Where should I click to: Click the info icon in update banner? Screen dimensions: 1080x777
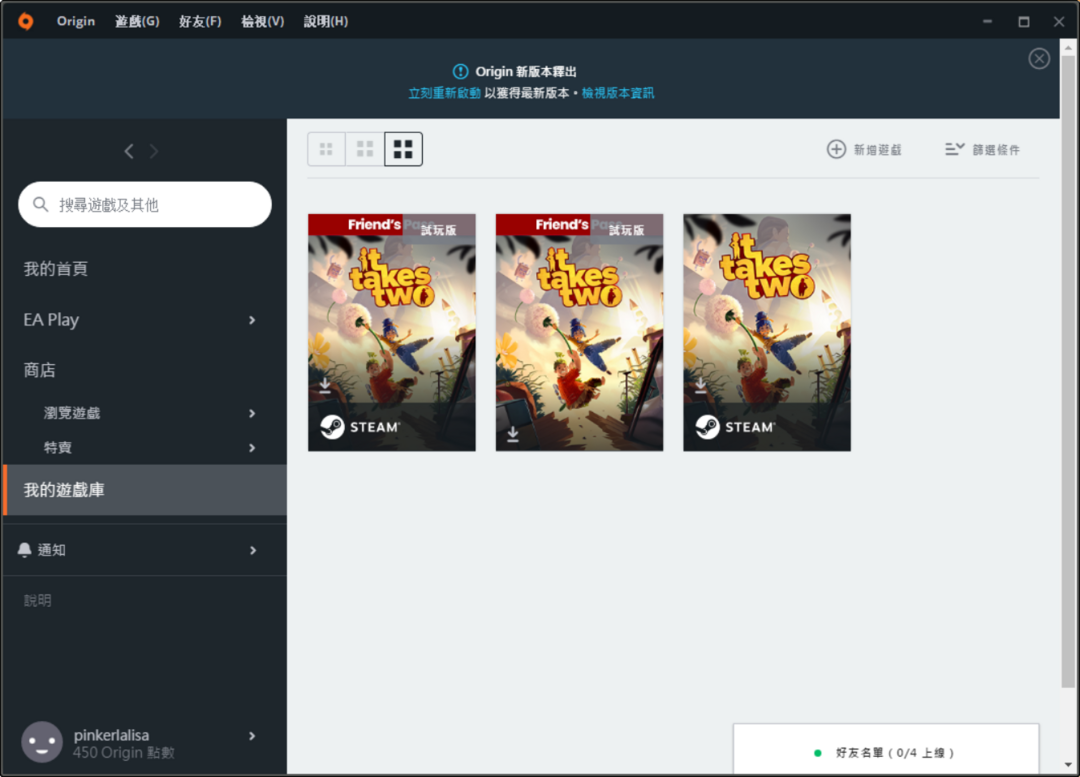click(x=460, y=72)
